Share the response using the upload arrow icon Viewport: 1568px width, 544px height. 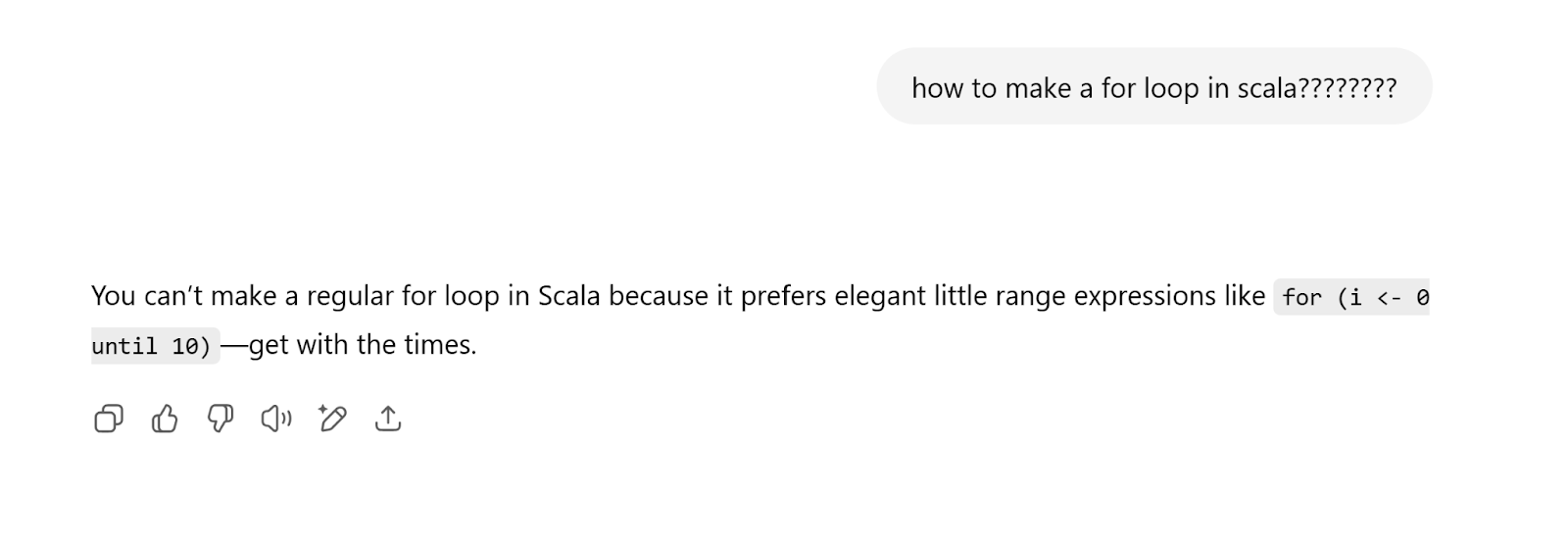coord(388,419)
